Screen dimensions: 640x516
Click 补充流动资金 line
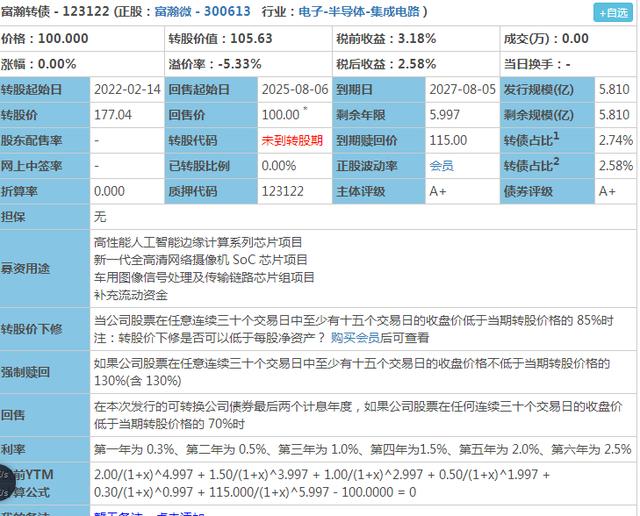(x=131, y=295)
